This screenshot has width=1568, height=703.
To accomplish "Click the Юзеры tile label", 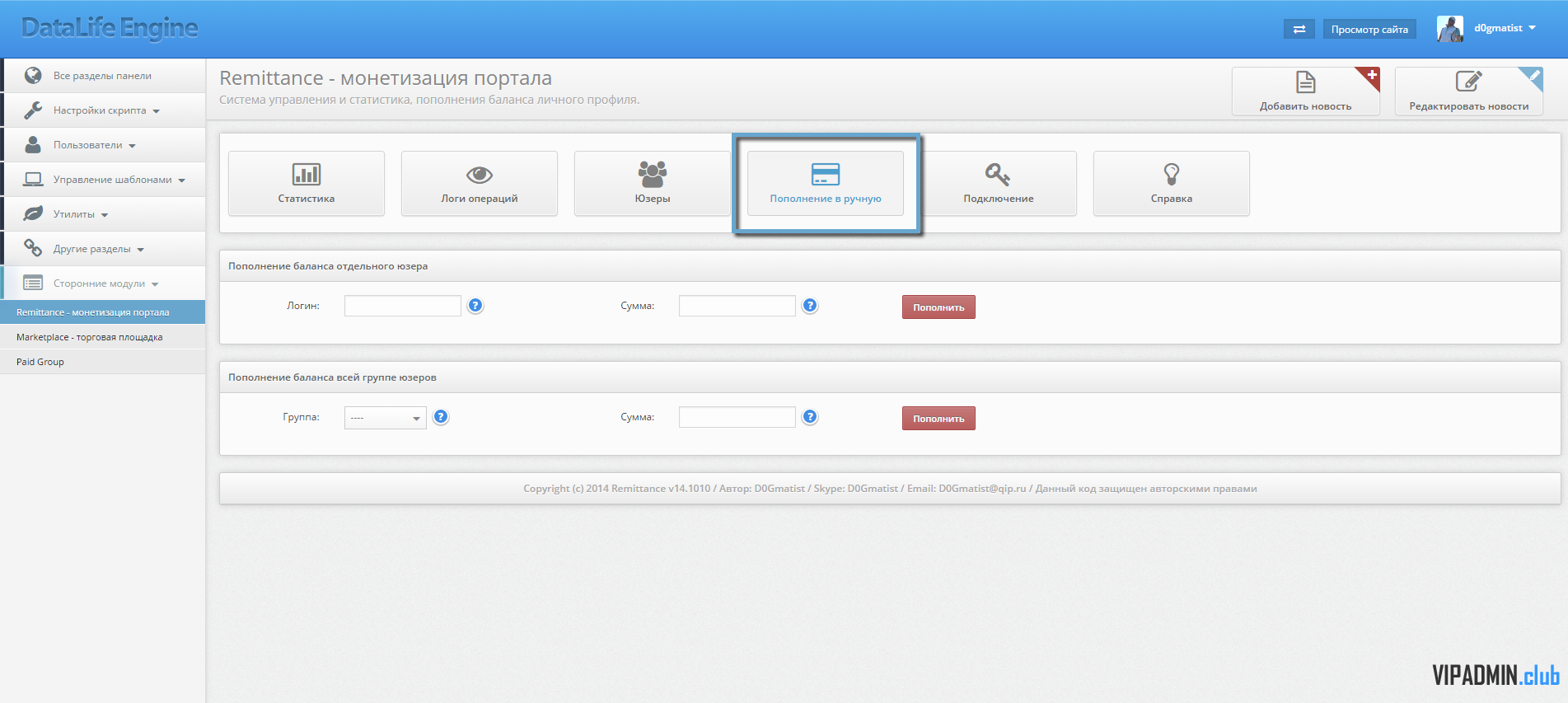I will click(x=653, y=199).
